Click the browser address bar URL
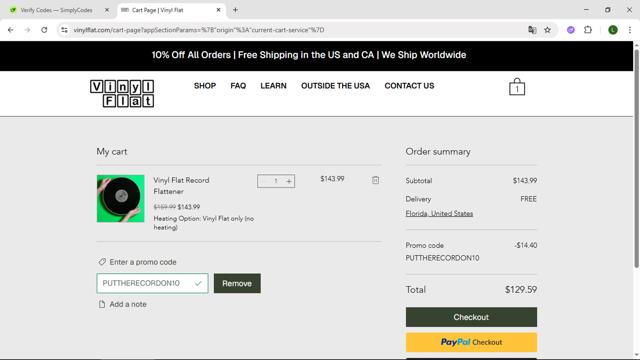This screenshot has height=360, width=640. (199, 30)
